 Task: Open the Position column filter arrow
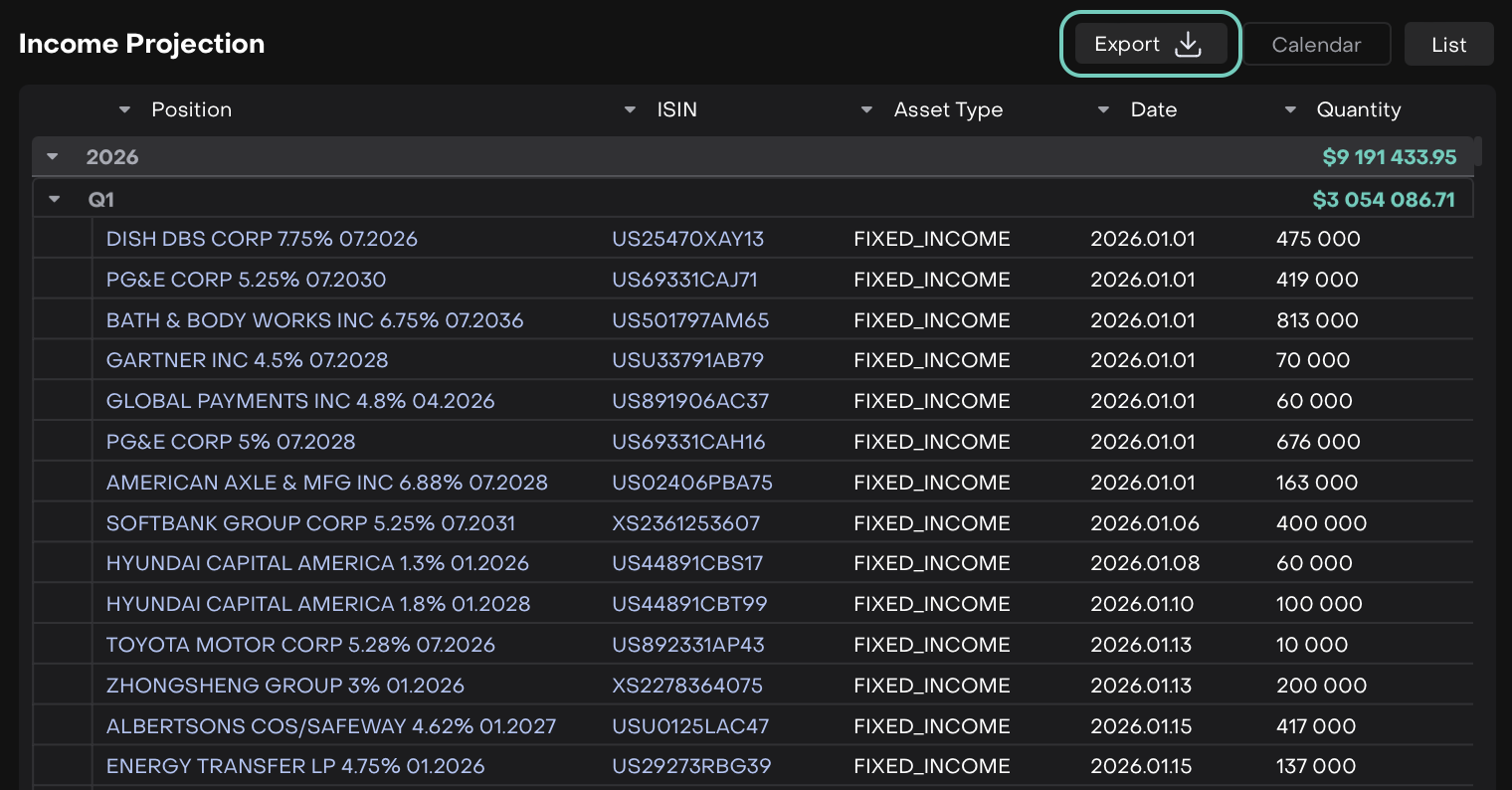(124, 110)
